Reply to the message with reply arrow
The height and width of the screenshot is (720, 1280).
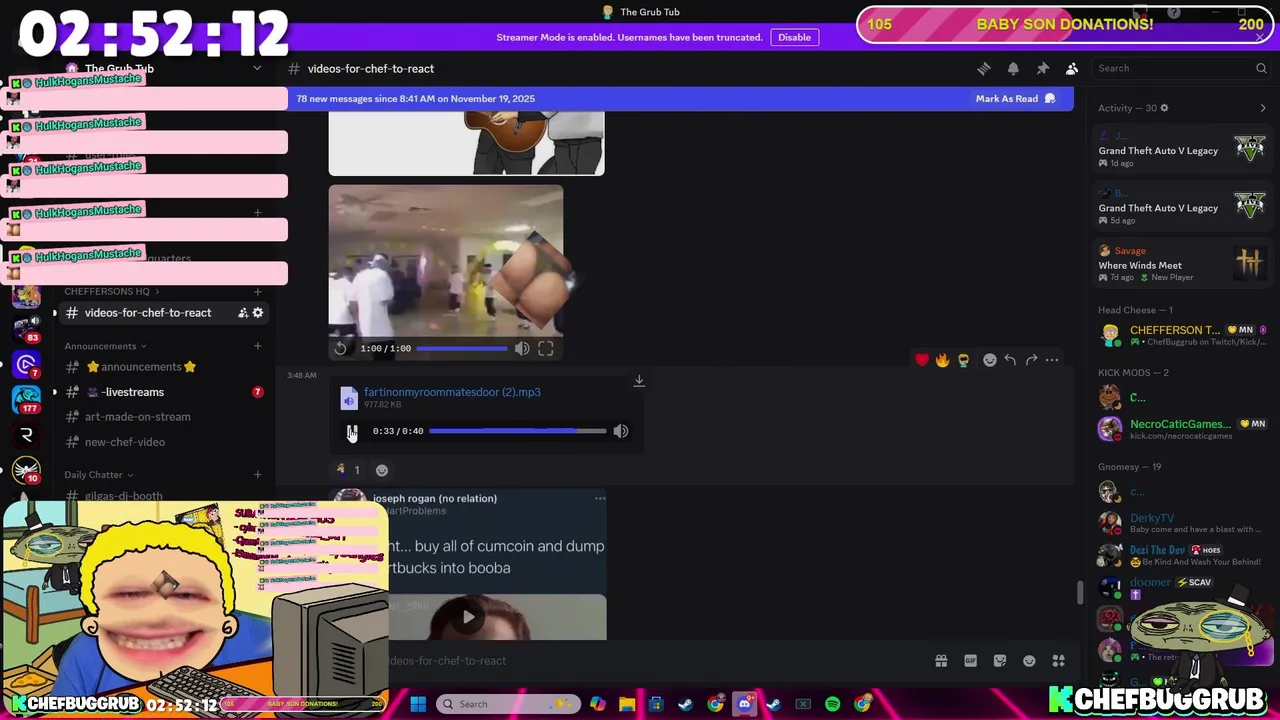[x=1010, y=360]
